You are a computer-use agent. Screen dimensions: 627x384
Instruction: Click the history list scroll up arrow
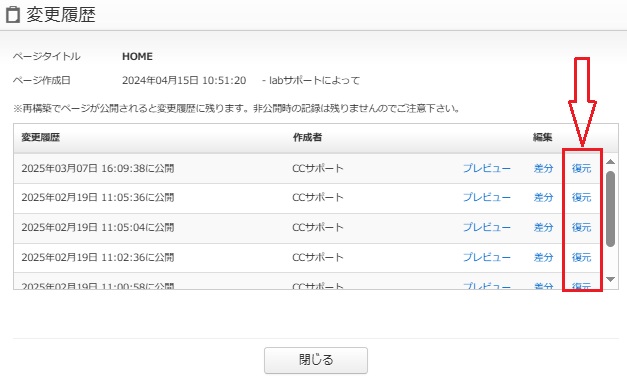(610, 162)
